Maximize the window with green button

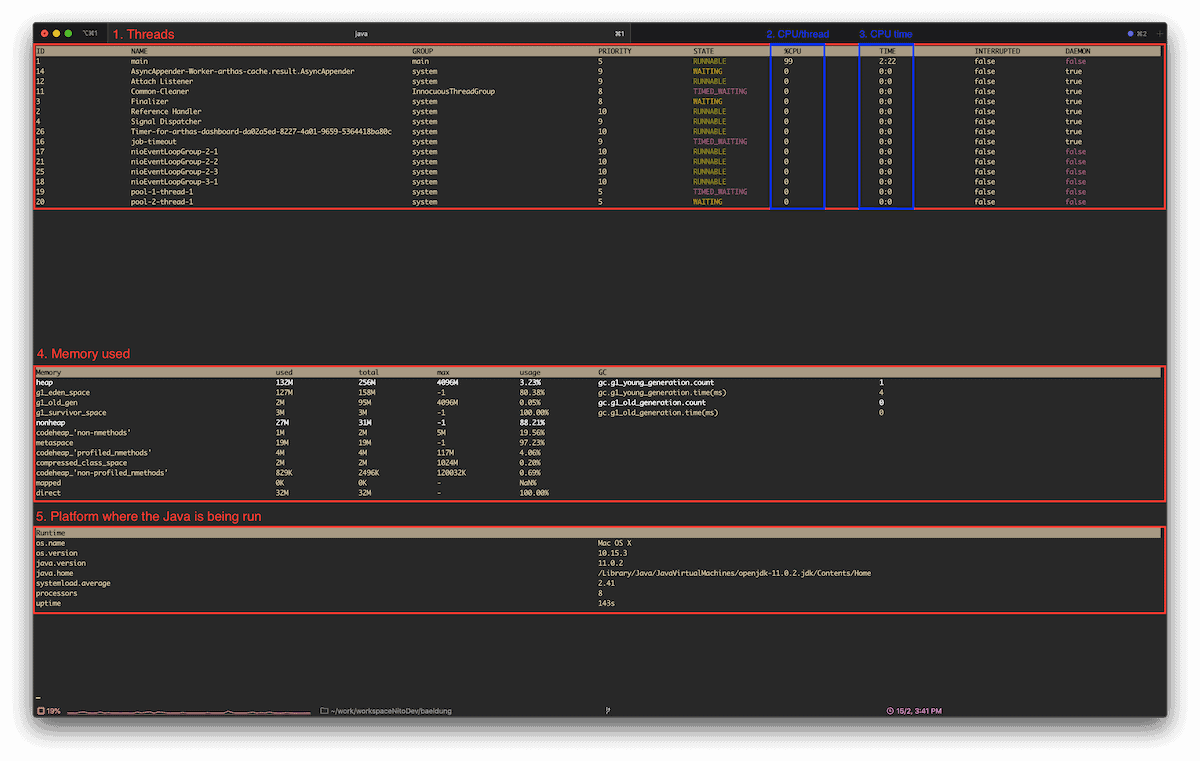tap(68, 33)
